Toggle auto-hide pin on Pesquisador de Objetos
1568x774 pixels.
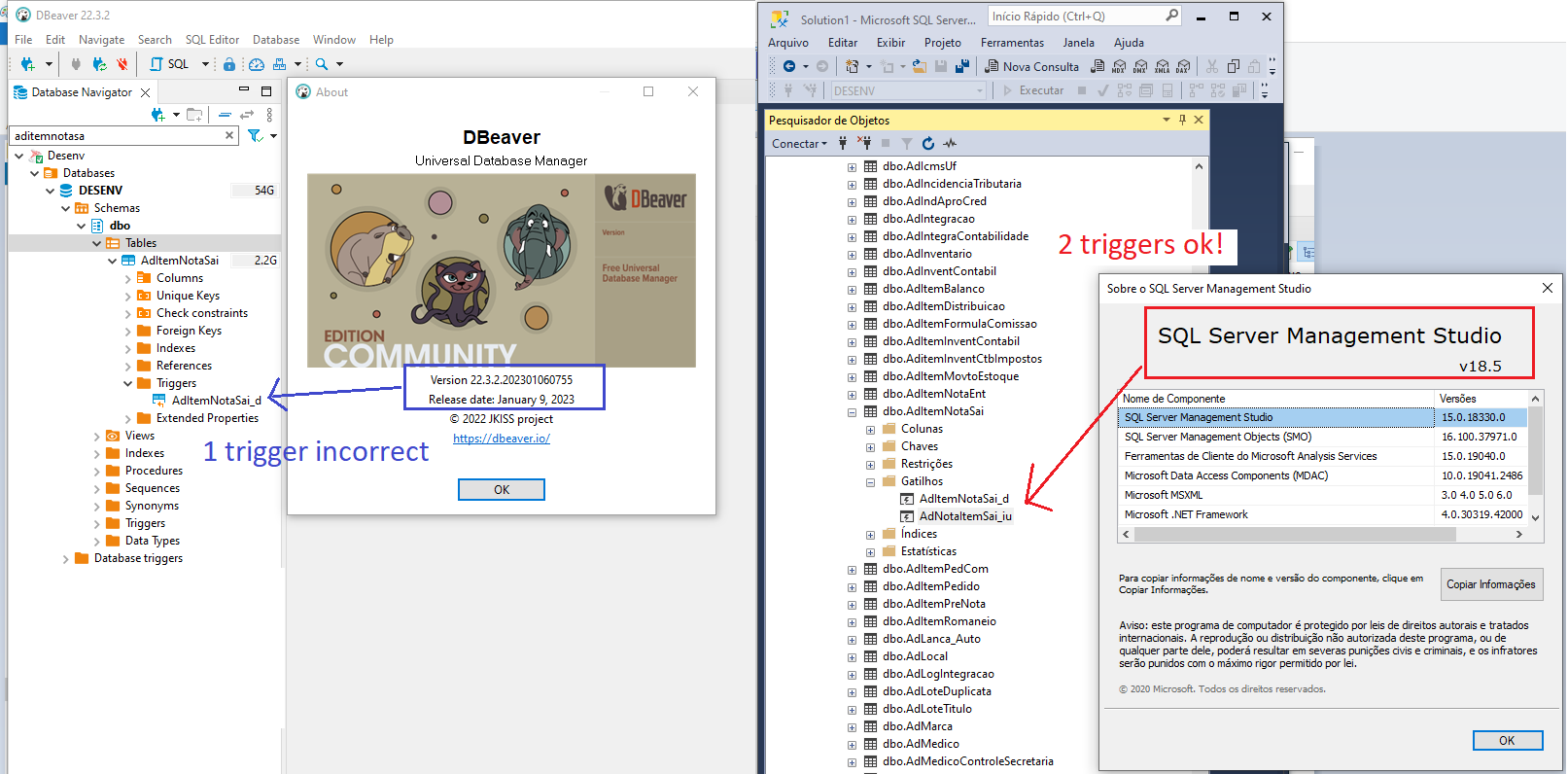(x=1182, y=121)
